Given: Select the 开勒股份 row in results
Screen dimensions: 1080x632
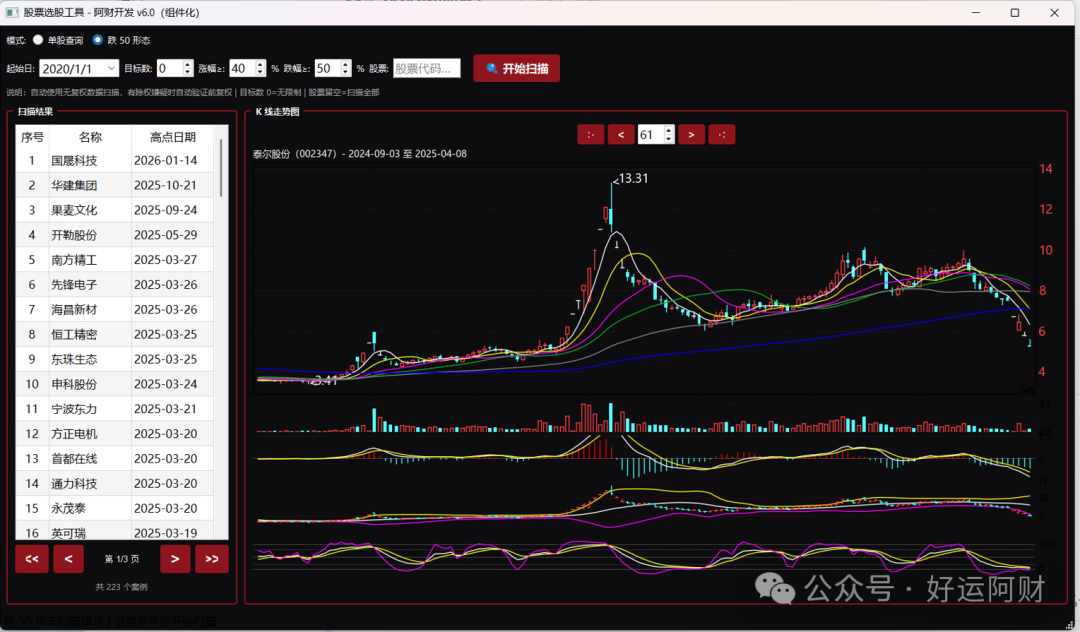Looking at the screenshot, I should coord(115,235).
